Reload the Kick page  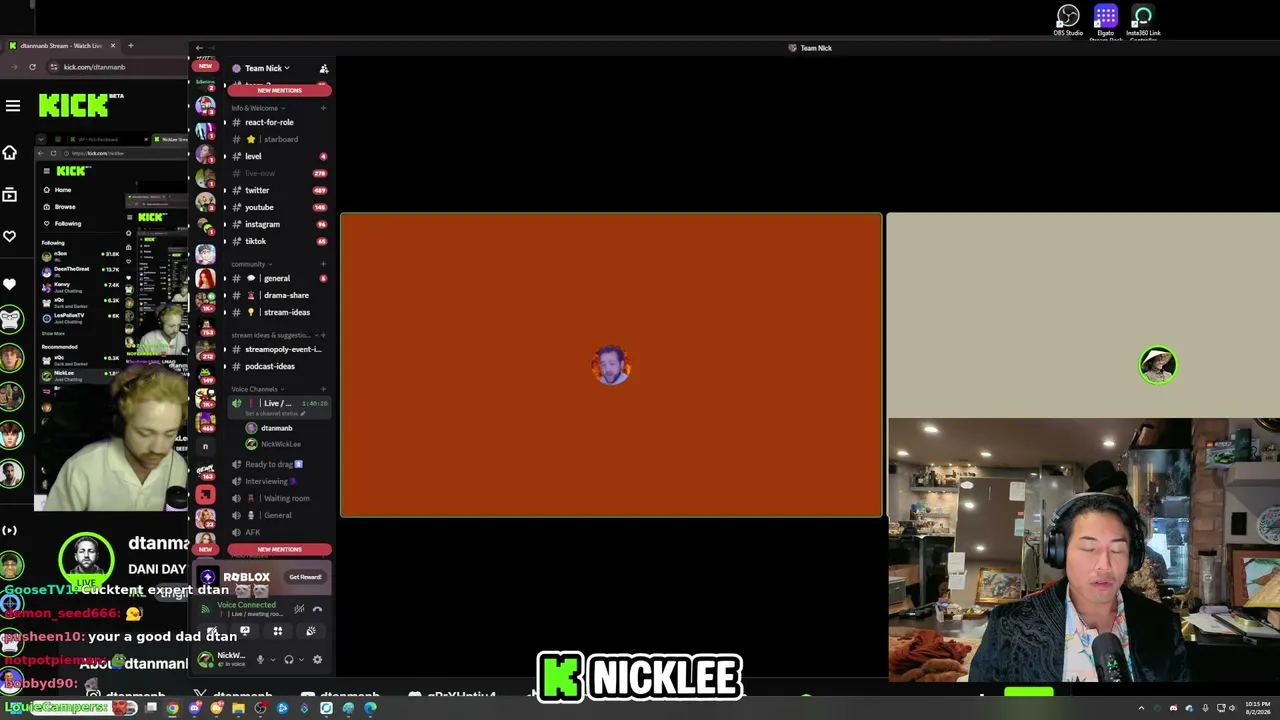(x=32, y=67)
